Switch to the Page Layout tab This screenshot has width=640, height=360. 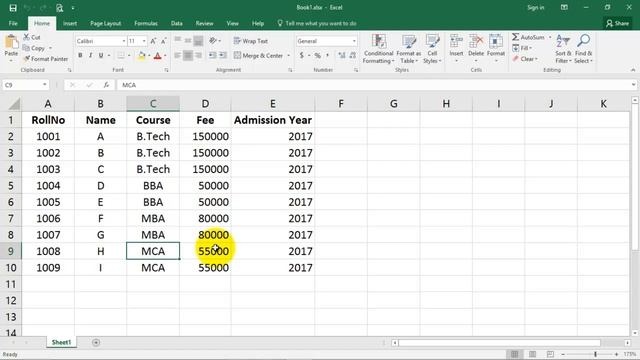pyautogui.click(x=105, y=23)
